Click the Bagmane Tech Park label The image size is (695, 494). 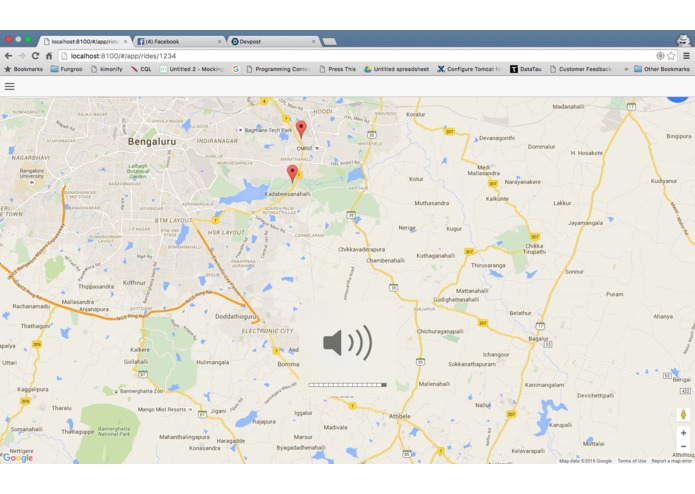(268, 130)
